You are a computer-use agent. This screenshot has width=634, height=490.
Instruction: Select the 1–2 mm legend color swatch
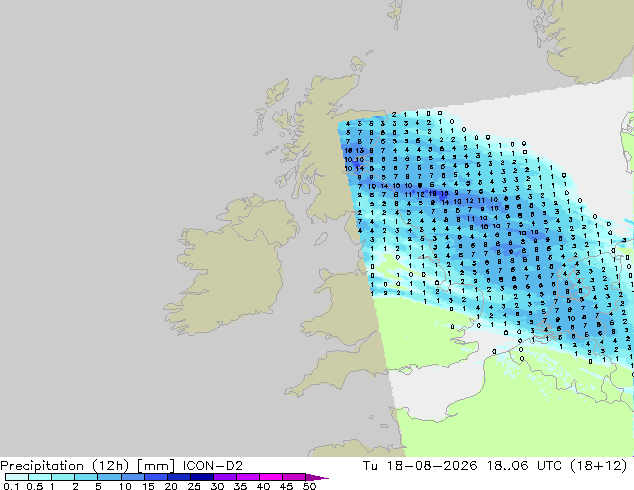click(x=63, y=477)
